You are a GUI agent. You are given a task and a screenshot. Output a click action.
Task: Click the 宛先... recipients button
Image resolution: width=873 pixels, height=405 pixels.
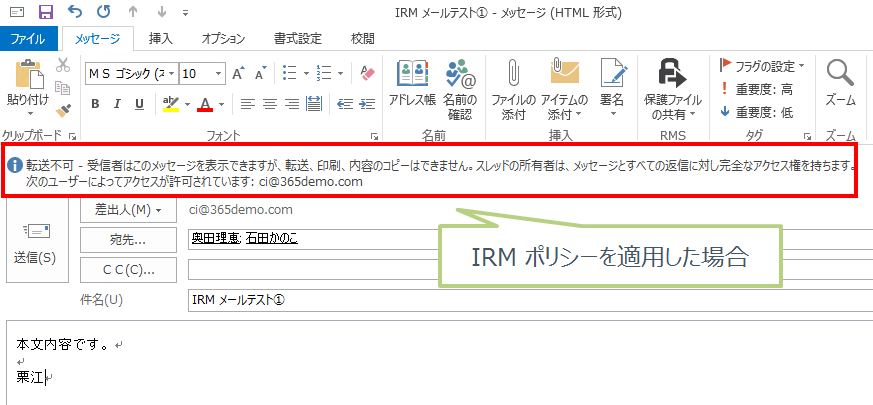point(127,239)
